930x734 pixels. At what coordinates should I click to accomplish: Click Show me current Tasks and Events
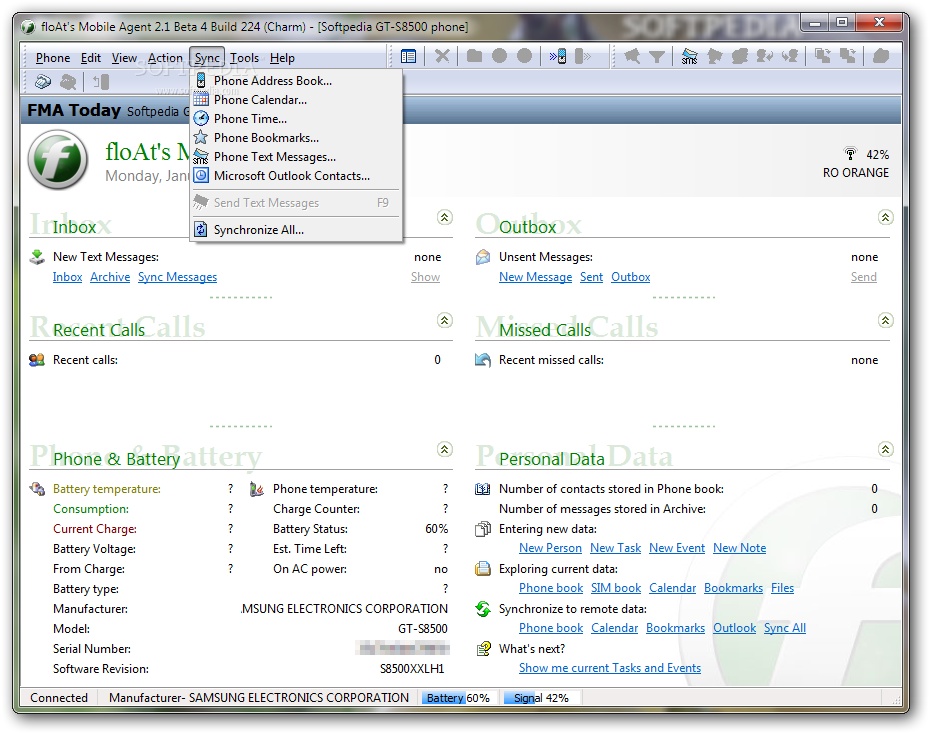pos(610,668)
